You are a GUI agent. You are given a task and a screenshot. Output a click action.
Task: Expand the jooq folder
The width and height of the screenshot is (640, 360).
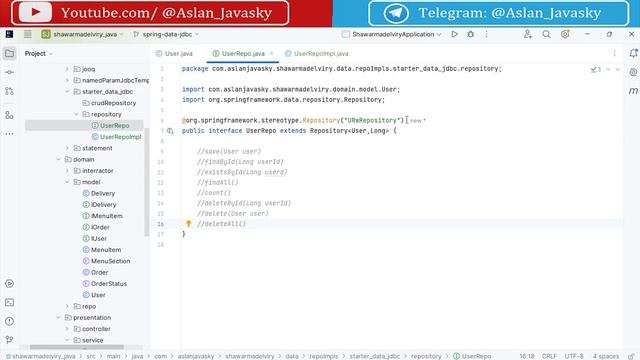67,69
